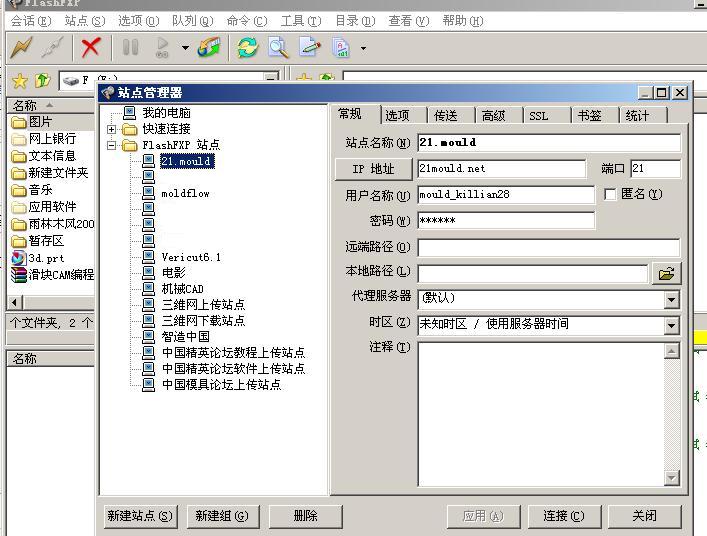
Task: Click the yellow star favorites icon
Action: pos(20,81)
